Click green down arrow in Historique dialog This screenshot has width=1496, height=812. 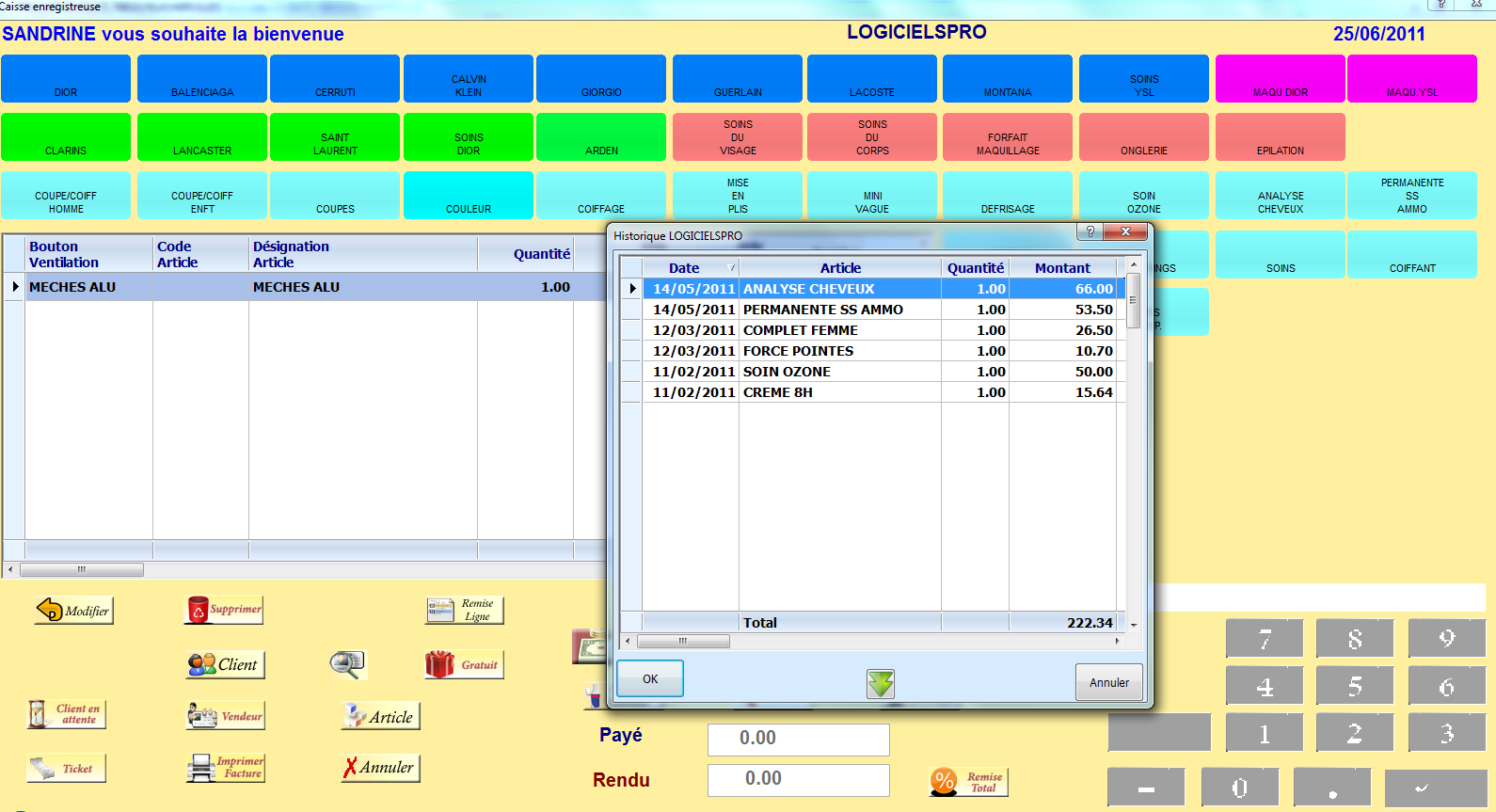click(x=881, y=683)
